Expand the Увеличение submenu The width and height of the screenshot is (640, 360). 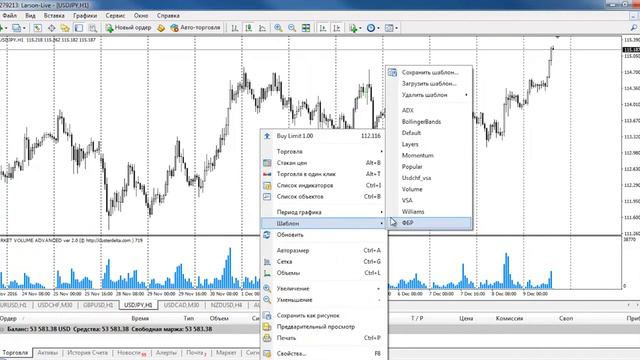pyautogui.click(x=324, y=289)
